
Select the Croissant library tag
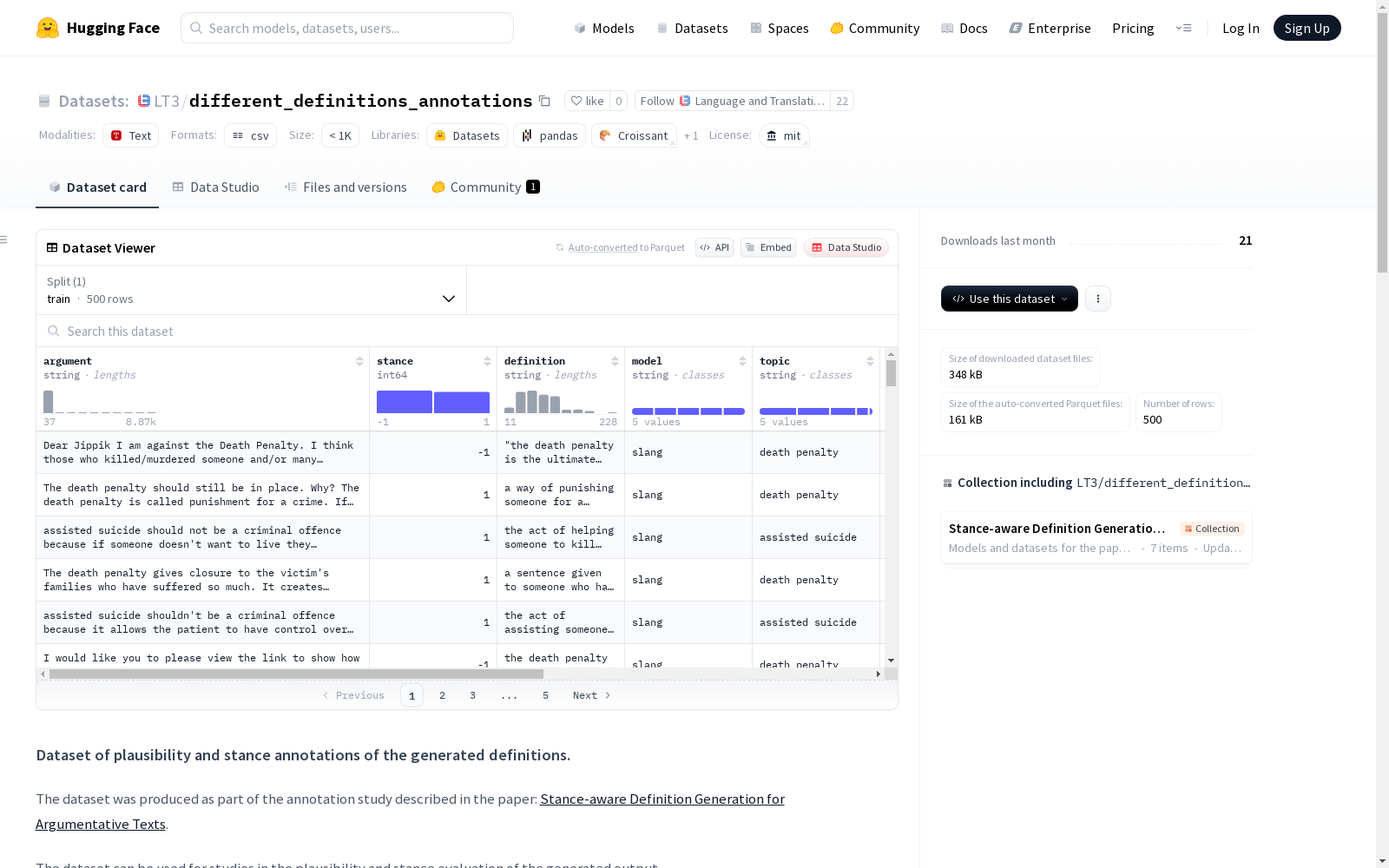click(634, 135)
